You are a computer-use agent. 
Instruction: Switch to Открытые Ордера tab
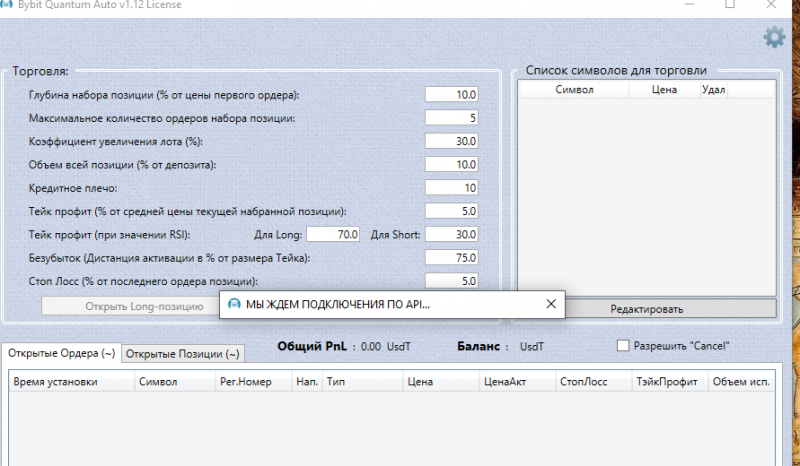[61, 353]
